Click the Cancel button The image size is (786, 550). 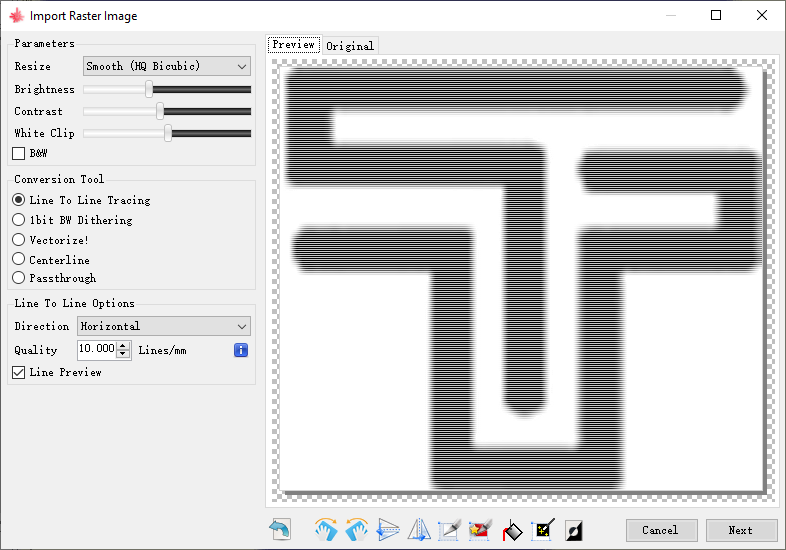pyautogui.click(x=661, y=530)
